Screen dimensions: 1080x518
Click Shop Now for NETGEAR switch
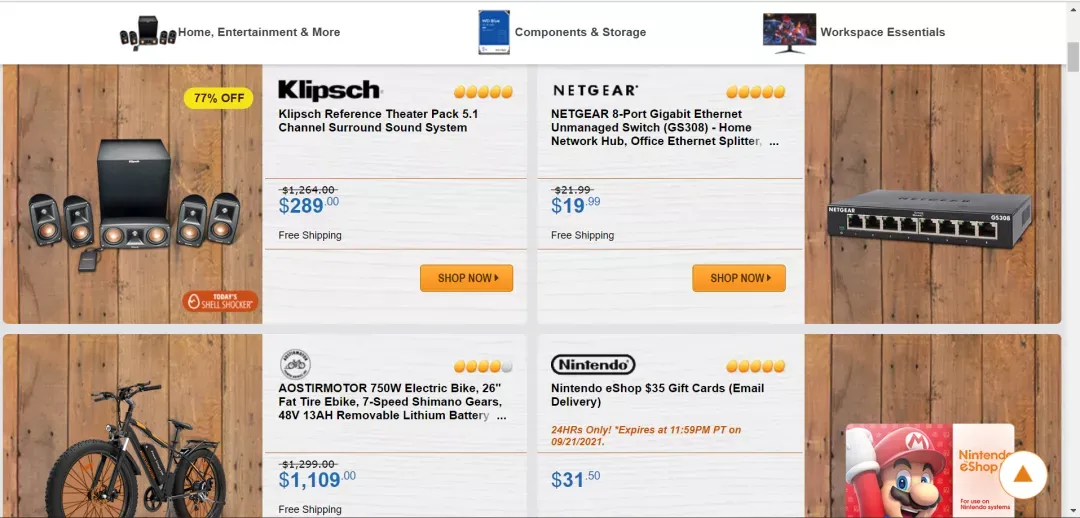[x=738, y=278]
